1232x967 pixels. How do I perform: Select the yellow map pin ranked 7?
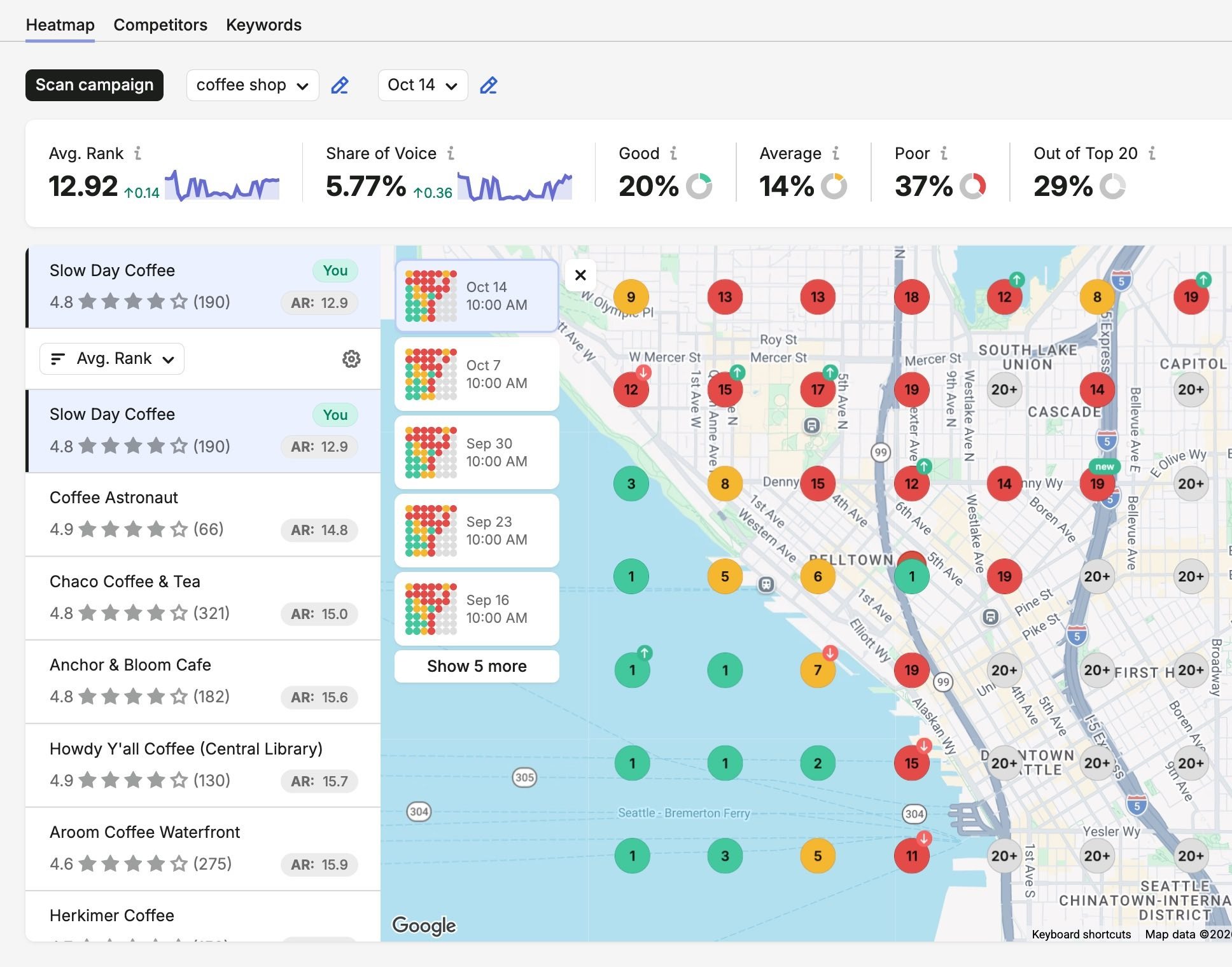818,670
